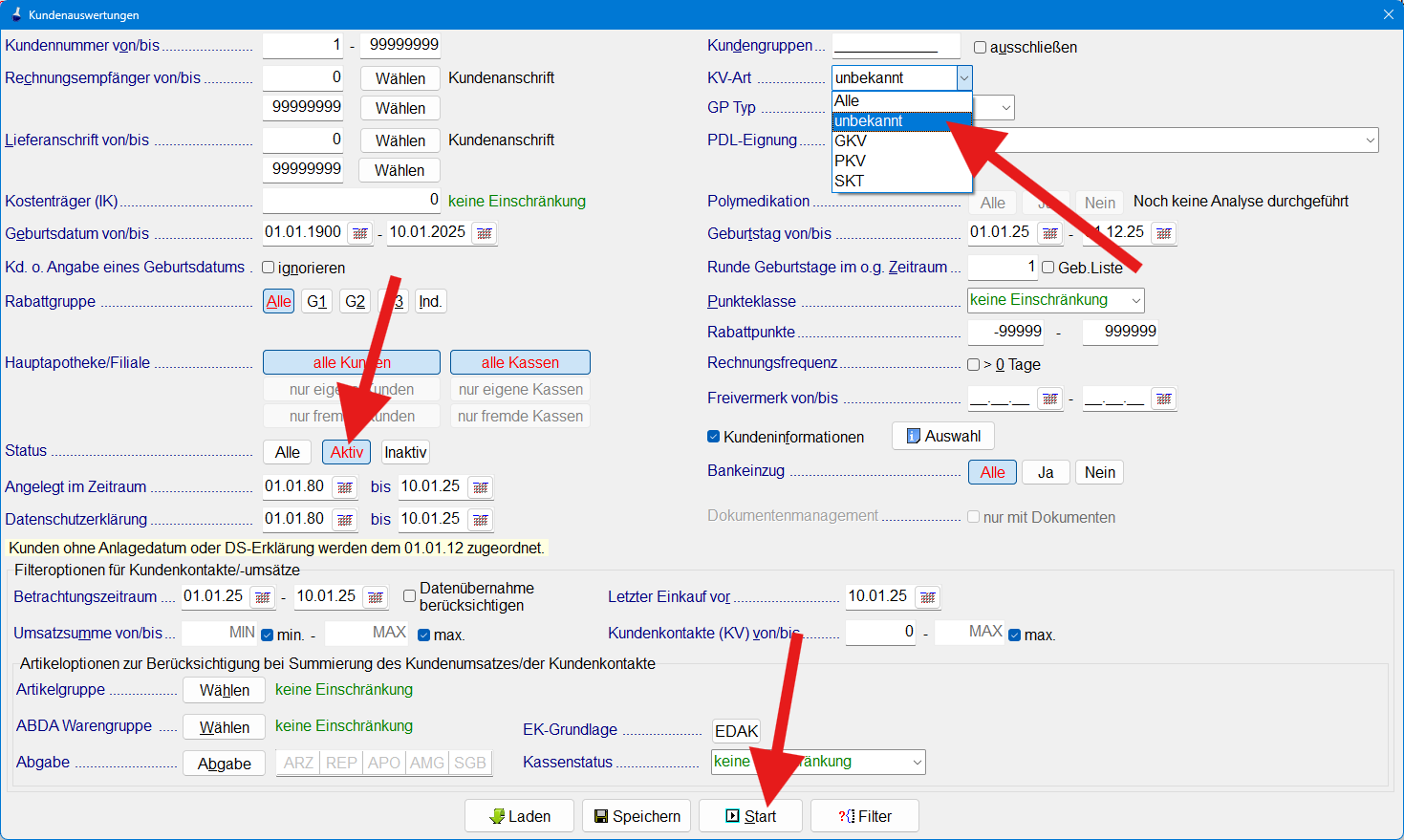
Task: Open calendar picker for Geburtsdatum start date
Action: click(x=359, y=233)
